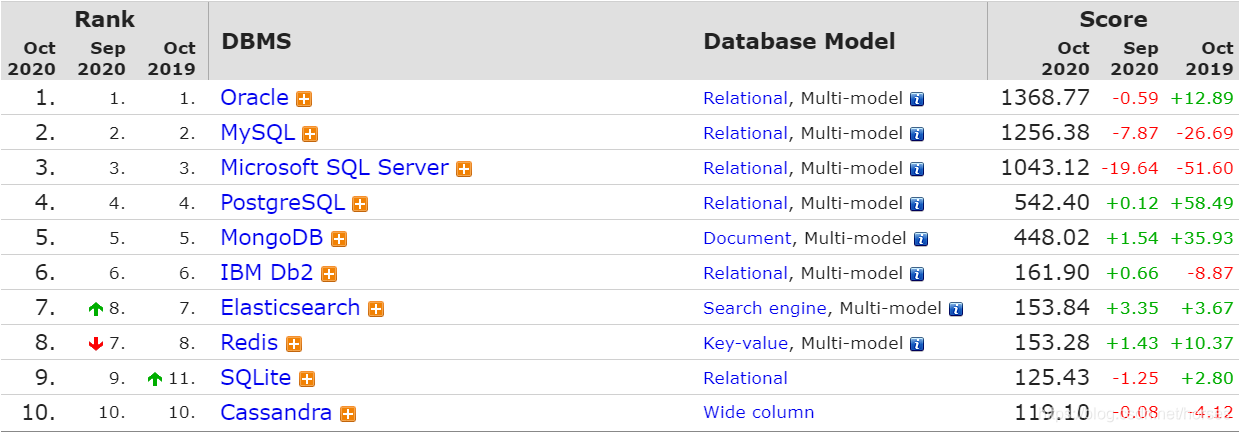Click the Score column group header
The image size is (1240, 432).
pos(1113,19)
